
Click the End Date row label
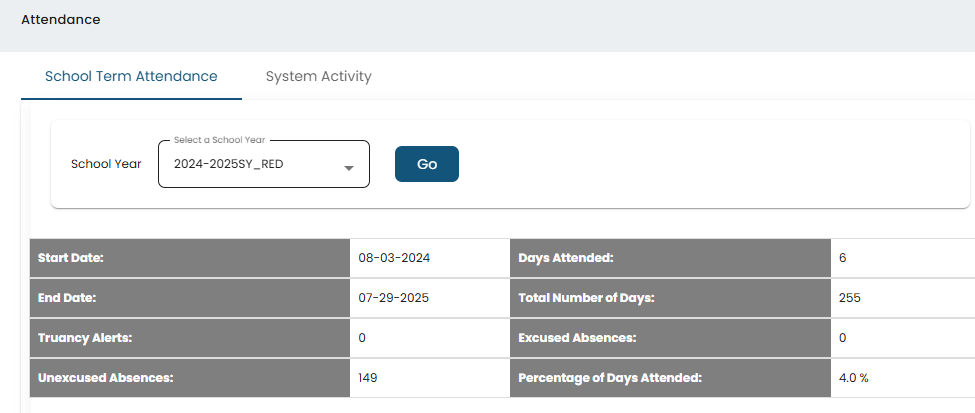coord(67,298)
